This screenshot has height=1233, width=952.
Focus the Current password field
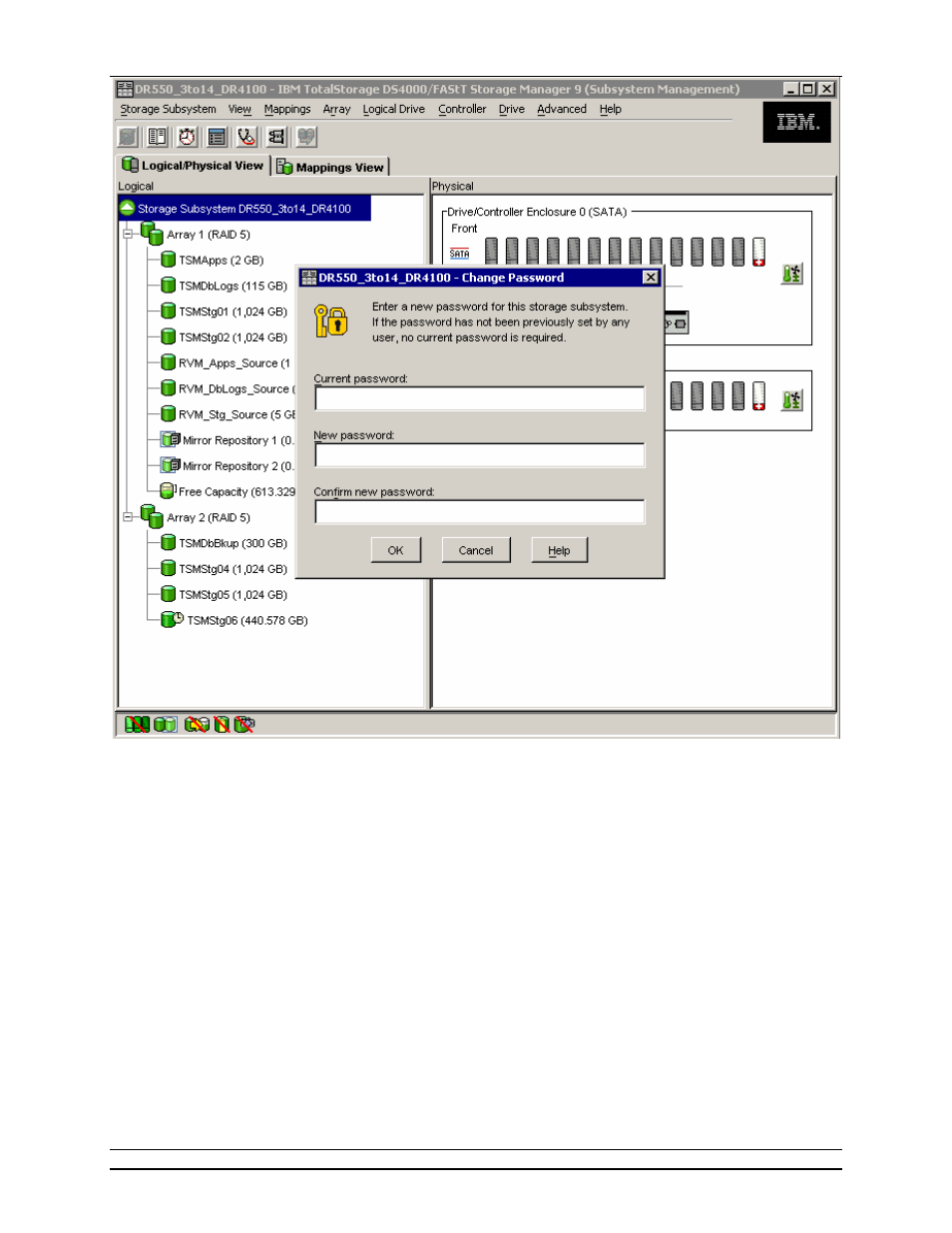[x=479, y=398]
